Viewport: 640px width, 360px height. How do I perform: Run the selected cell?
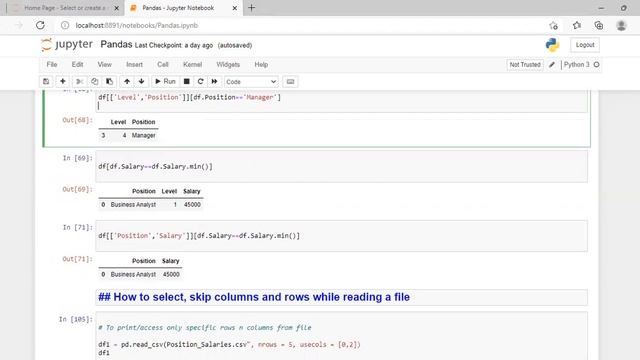click(x=165, y=82)
